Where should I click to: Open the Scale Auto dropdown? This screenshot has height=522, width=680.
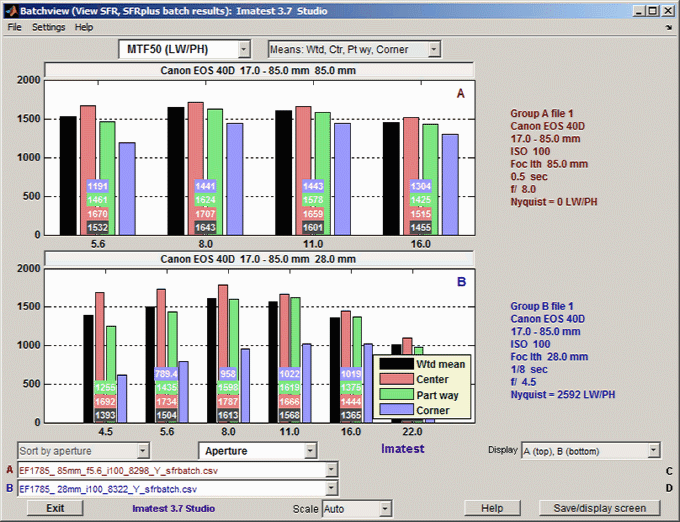[385, 509]
